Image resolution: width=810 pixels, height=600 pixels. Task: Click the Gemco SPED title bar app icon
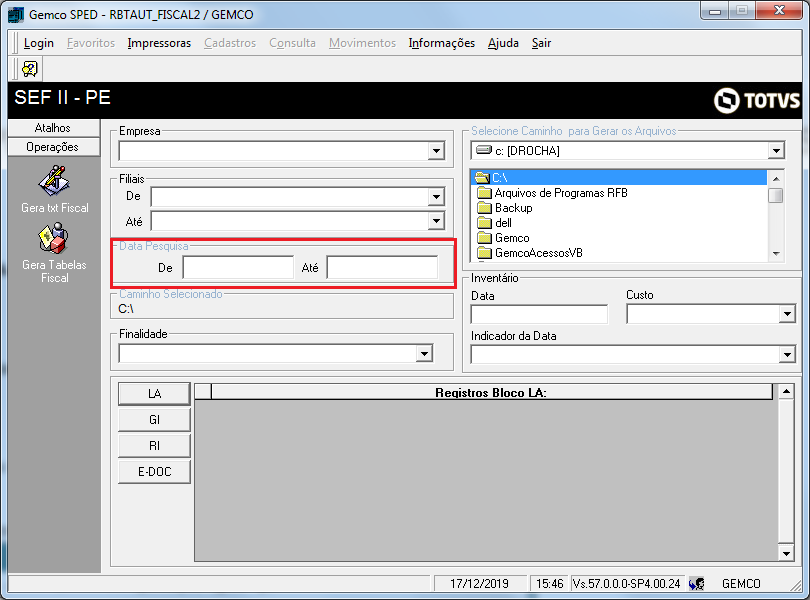pos(16,14)
